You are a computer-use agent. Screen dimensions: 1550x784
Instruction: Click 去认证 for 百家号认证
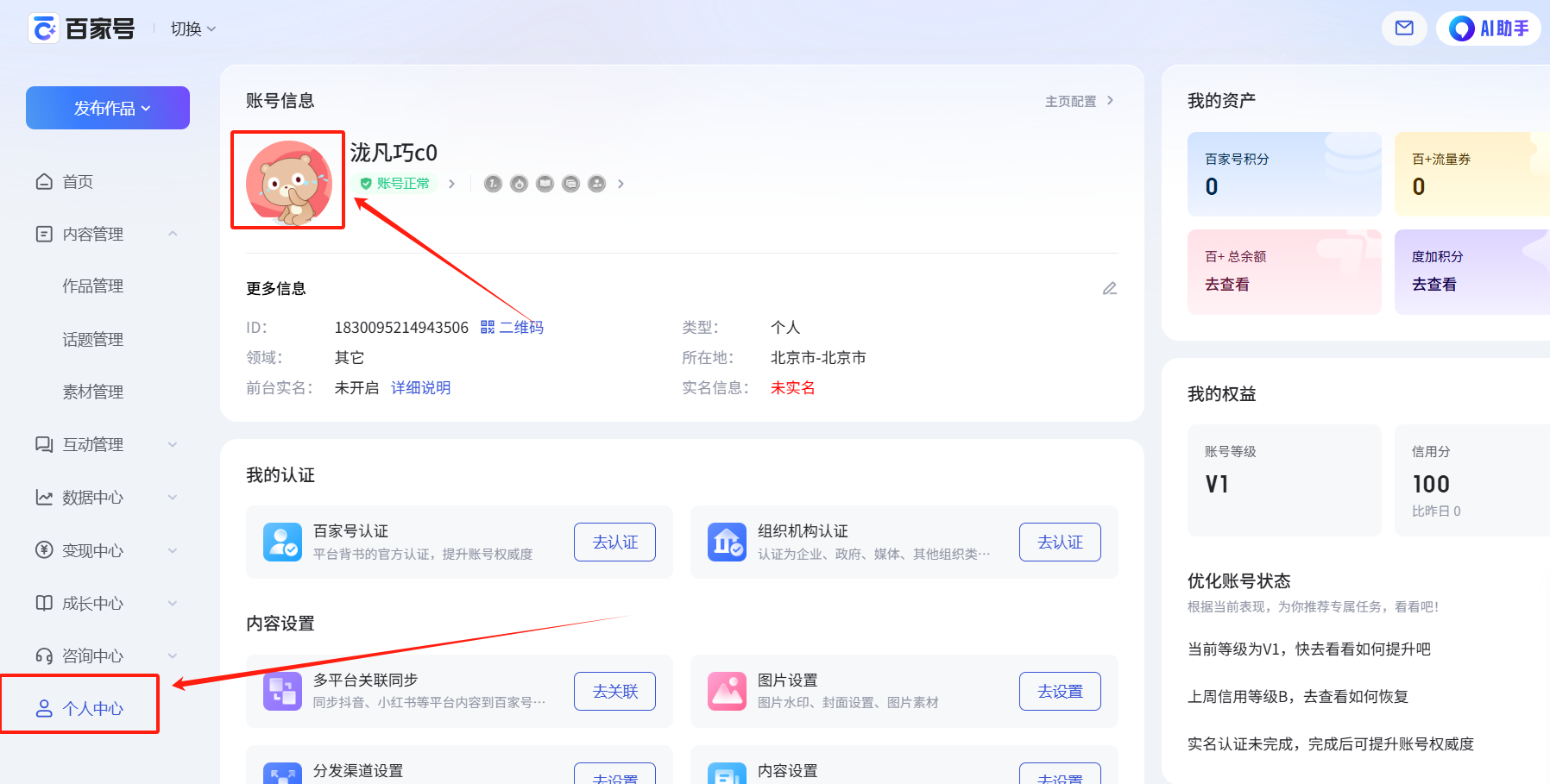pyautogui.click(x=614, y=542)
